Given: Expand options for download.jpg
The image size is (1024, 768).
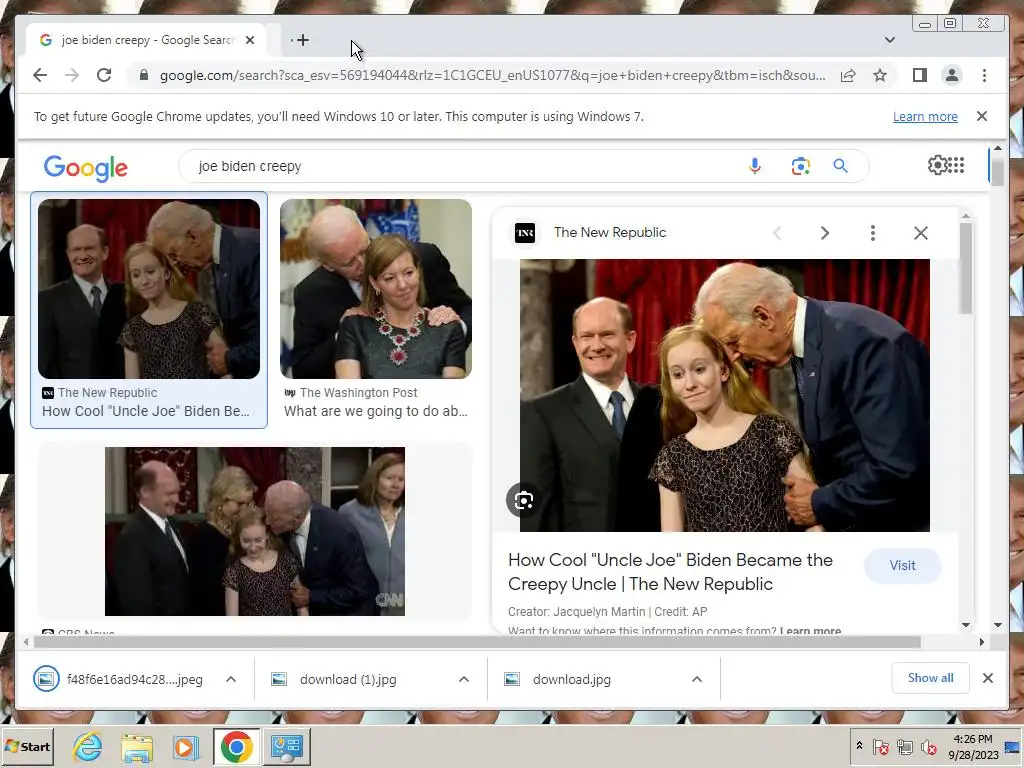Looking at the screenshot, I should (697, 679).
